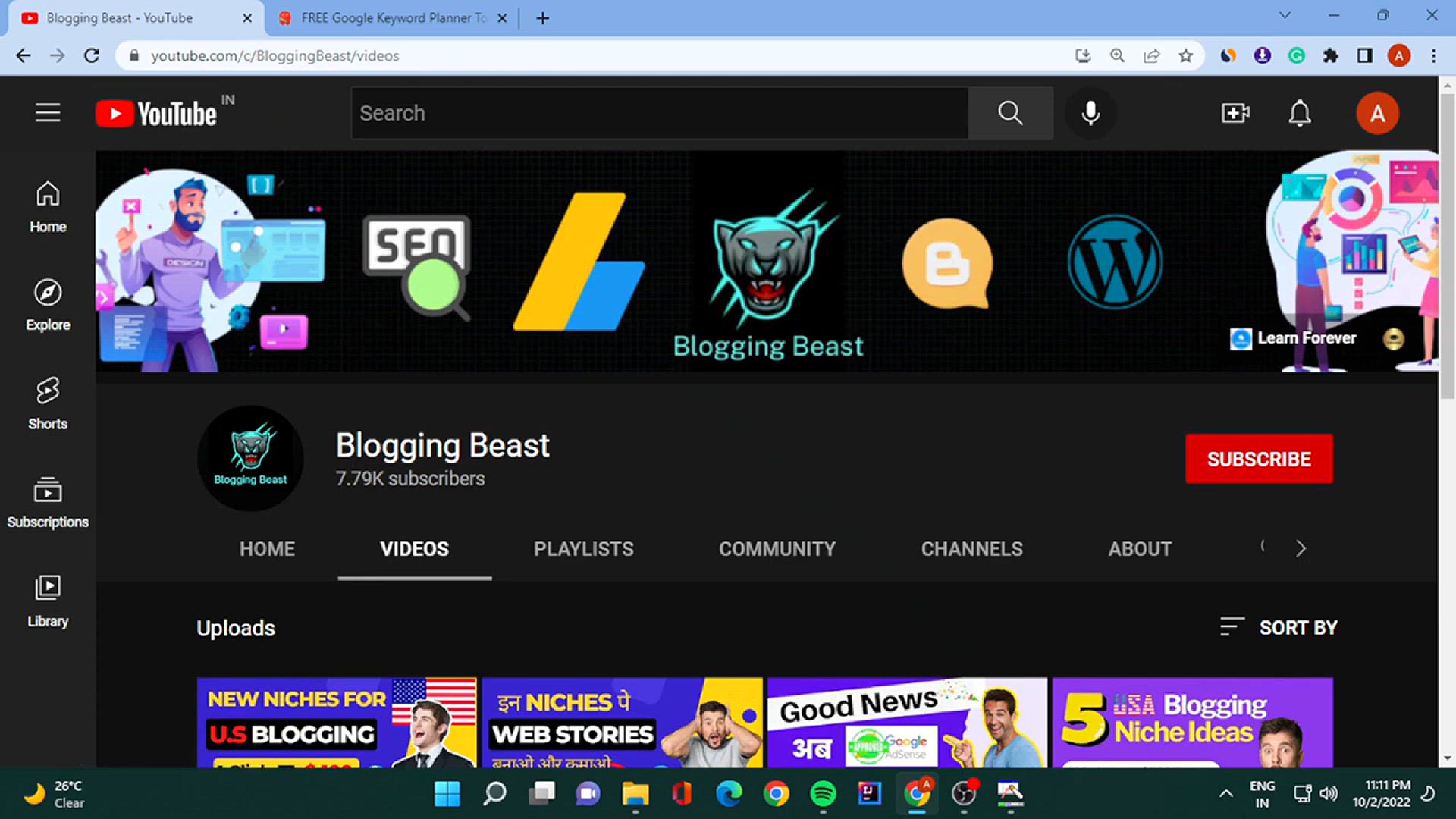
Task: Open the ABOUT tab
Action: click(x=1140, y=549)
